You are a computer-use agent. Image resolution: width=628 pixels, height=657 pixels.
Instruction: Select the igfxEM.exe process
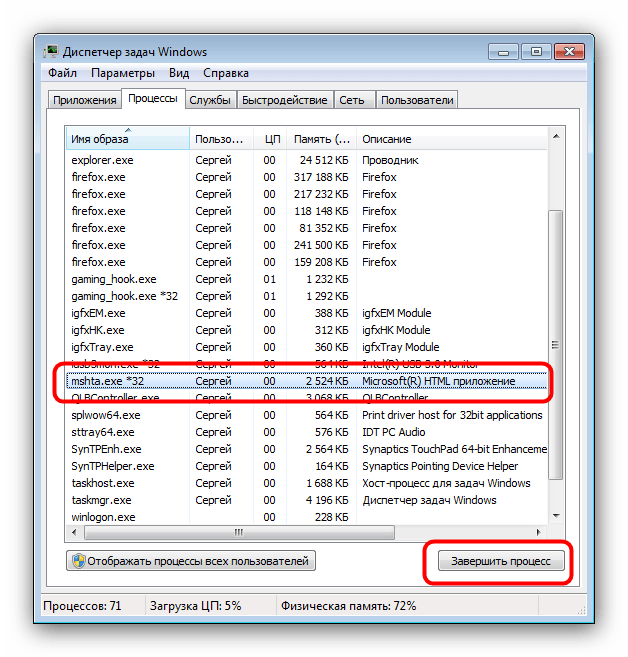pos(306,313)
